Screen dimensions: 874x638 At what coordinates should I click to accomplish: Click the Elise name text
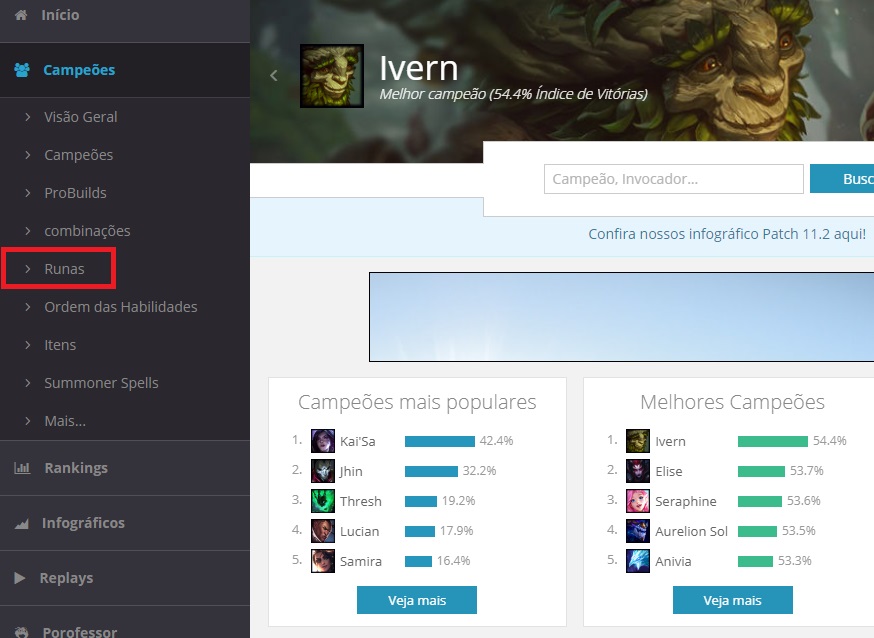669,471
